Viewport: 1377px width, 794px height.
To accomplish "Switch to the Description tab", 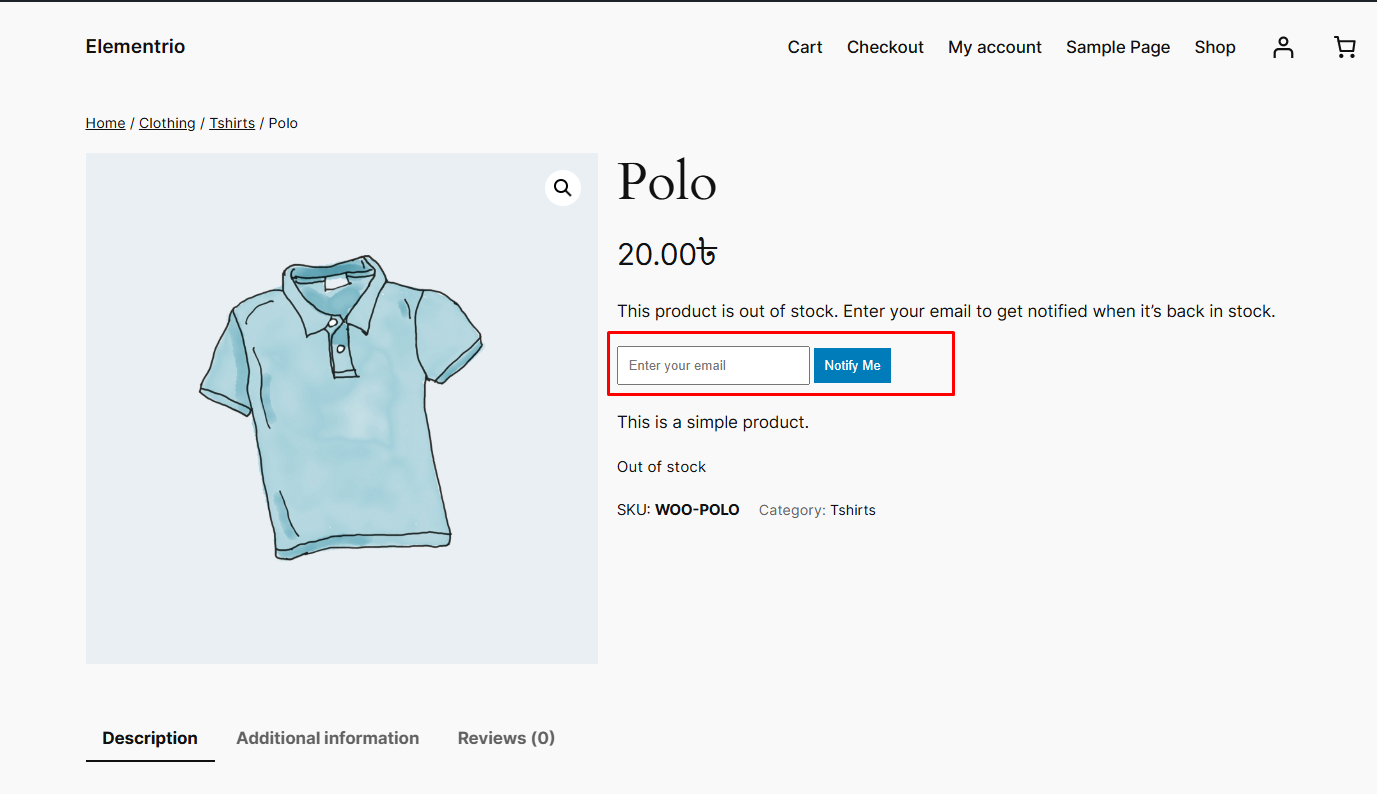I will [x=150, y=738].
